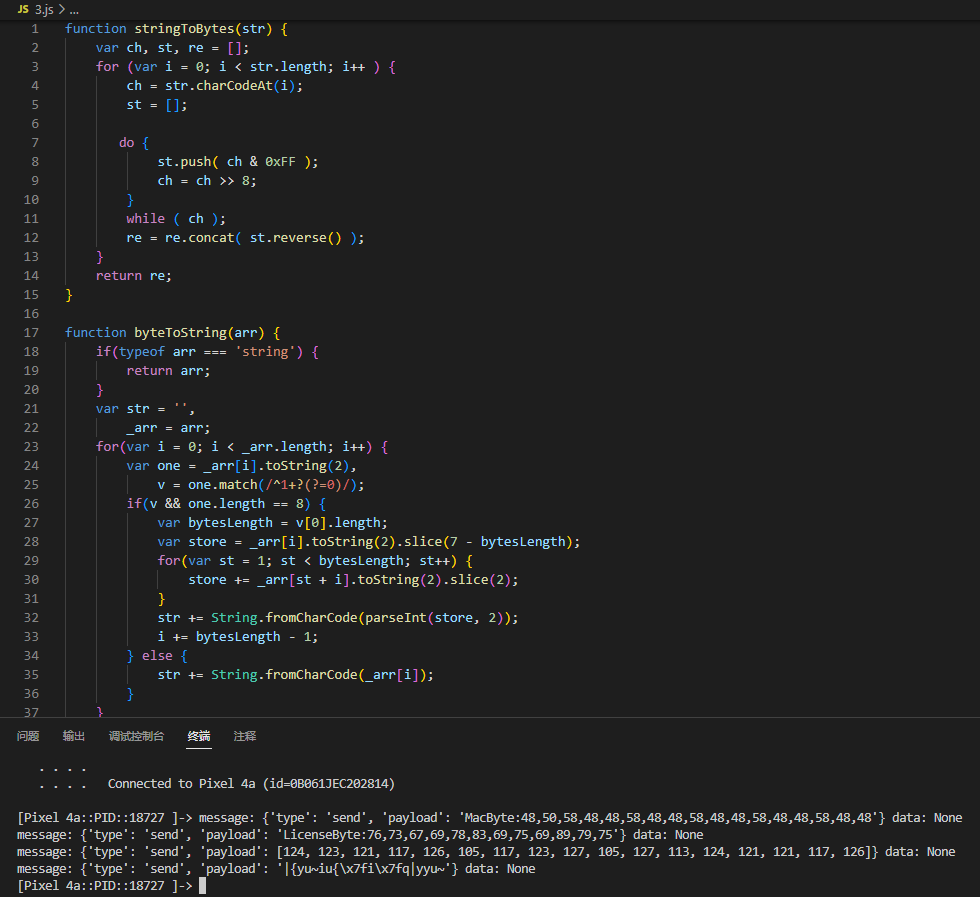Click line number 17 in the gutter

32,332
